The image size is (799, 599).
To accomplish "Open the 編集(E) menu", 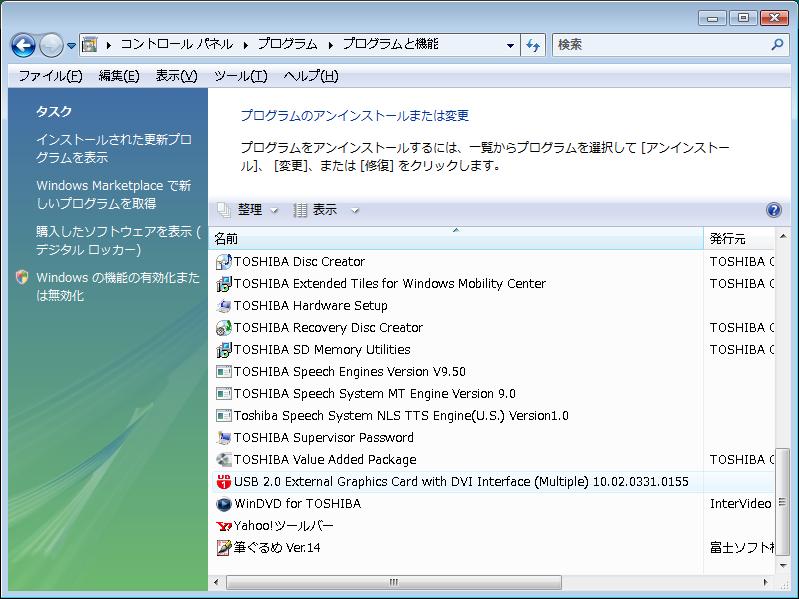I will (119, 76).
